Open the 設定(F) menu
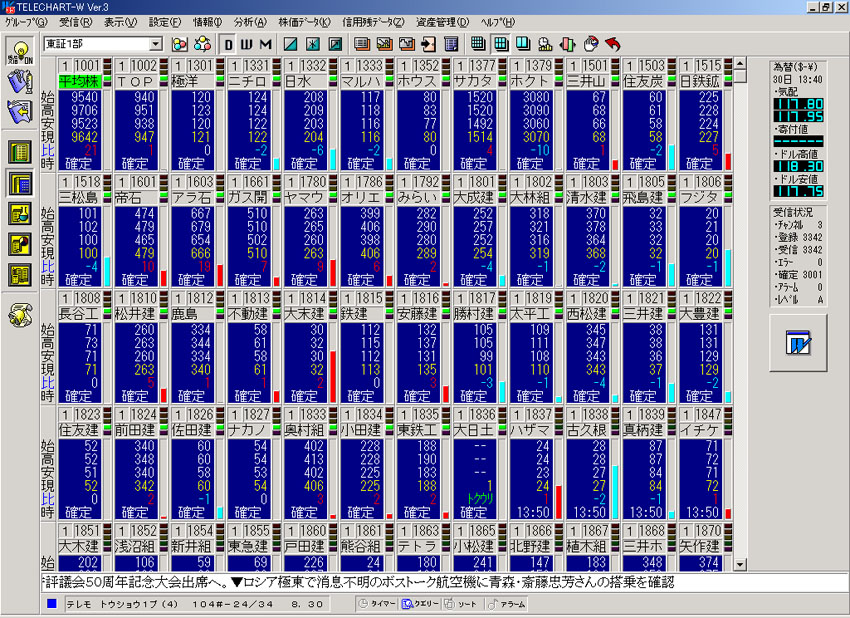Image resolution: width=850 pixels, height=618 pixels. point(165,22)
